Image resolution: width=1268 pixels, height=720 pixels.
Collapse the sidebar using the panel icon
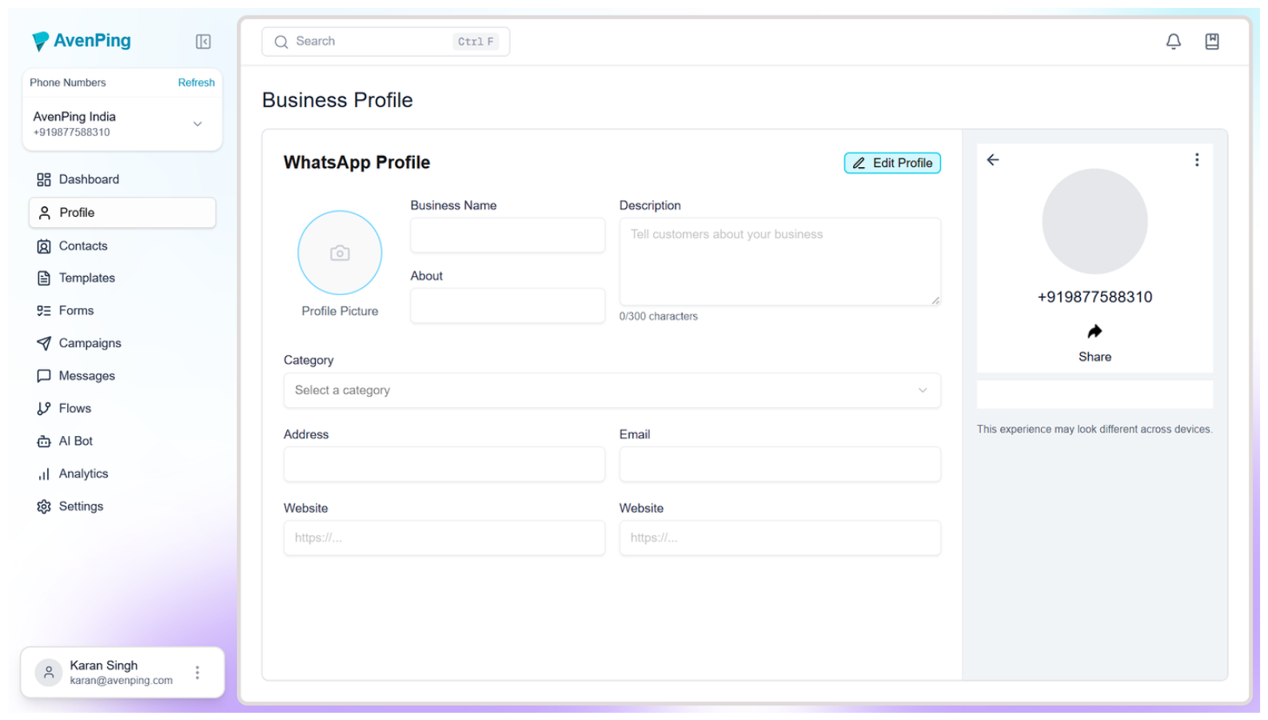[203, 42]
